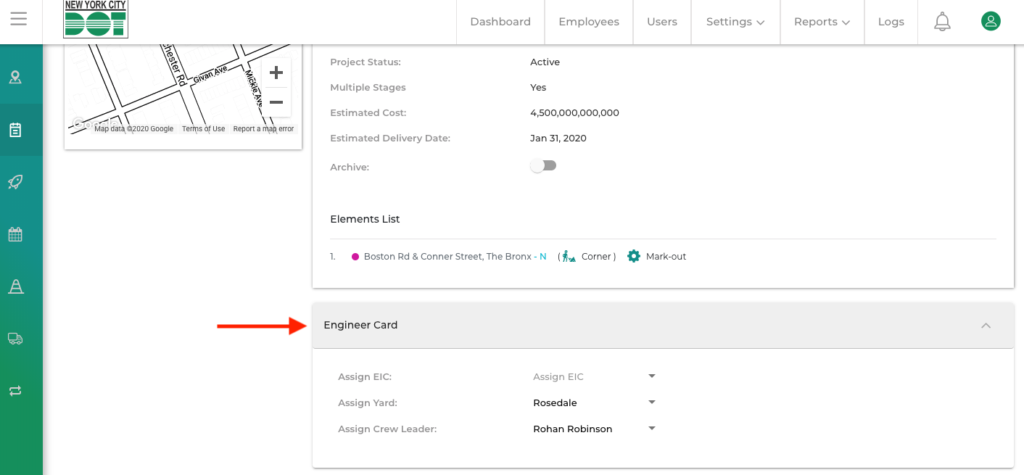Toggle the Archive switch

point(543,166)
